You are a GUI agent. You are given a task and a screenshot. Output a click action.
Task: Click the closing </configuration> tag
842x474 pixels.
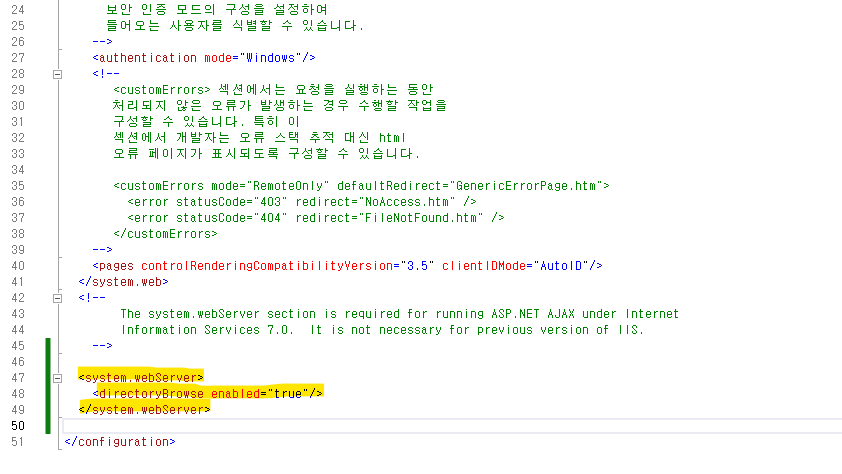pyautogui.click(x=120, y=442)
